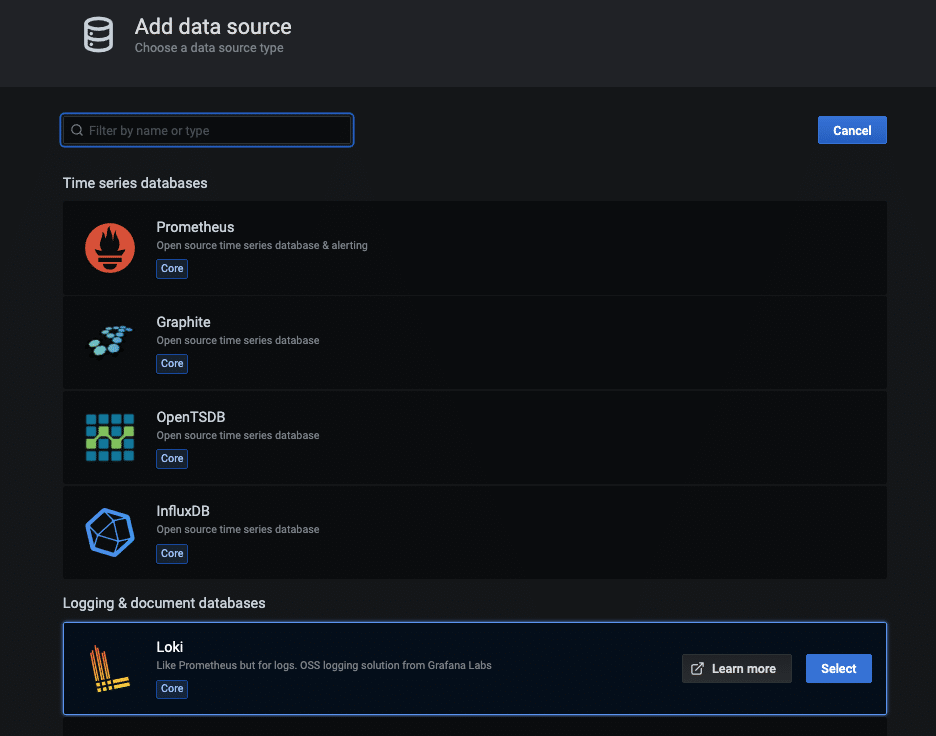The height and width of the screenshot is (736, 936).
Task: Click the Loki data source icon
Action: [x=109, y=668]
